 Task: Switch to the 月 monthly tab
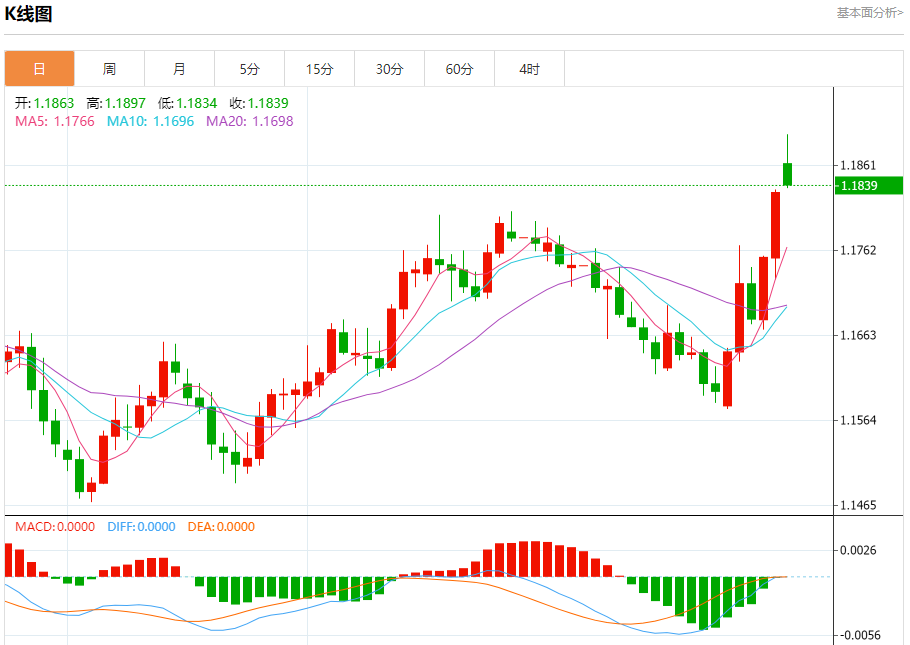(179, 69)
